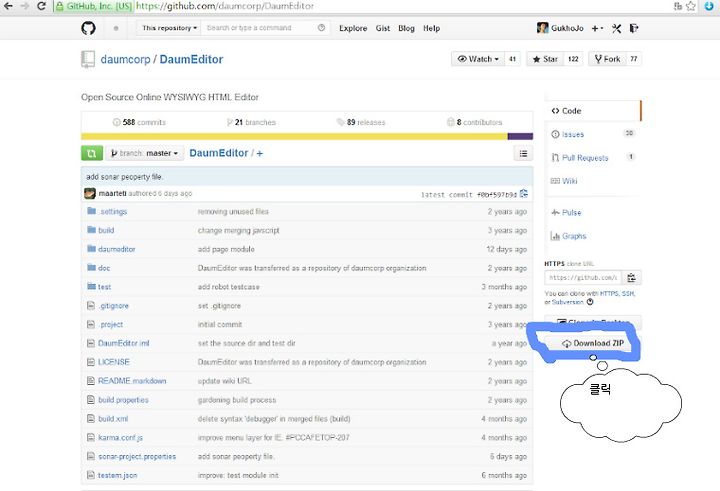Open the plus create new menu
Screen dimensions: 720x491
[x=597, y=28]
